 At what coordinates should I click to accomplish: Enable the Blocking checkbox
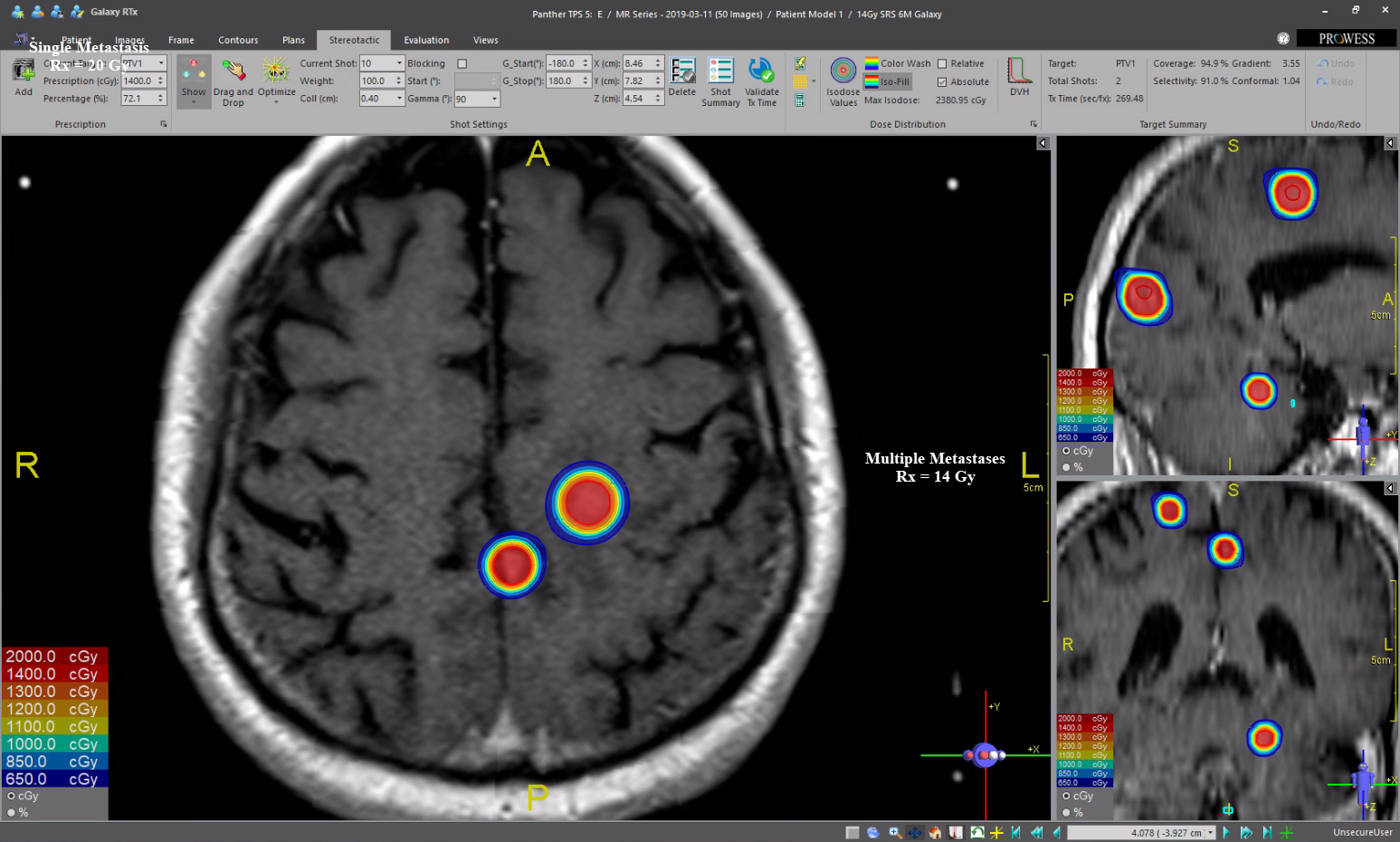(x=462, y=64)
